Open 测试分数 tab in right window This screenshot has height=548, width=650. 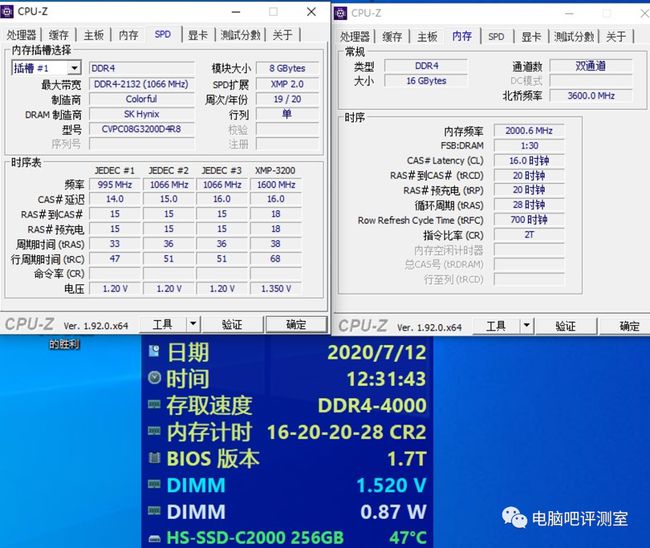(x=574, y=37)
